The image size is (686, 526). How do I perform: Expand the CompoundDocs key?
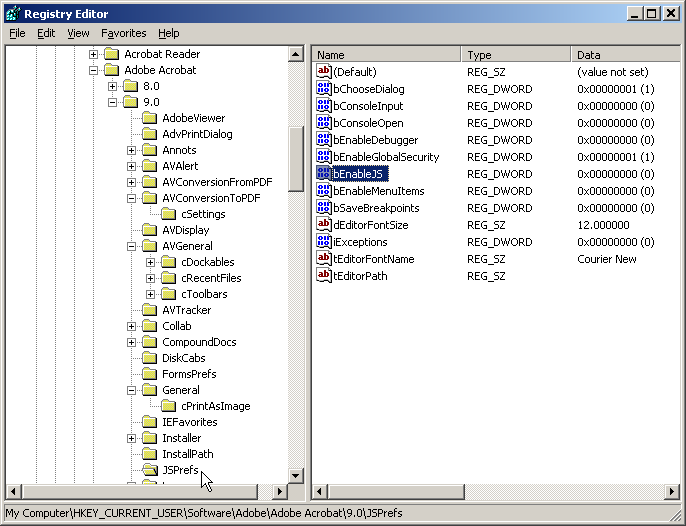pos(131,342)
